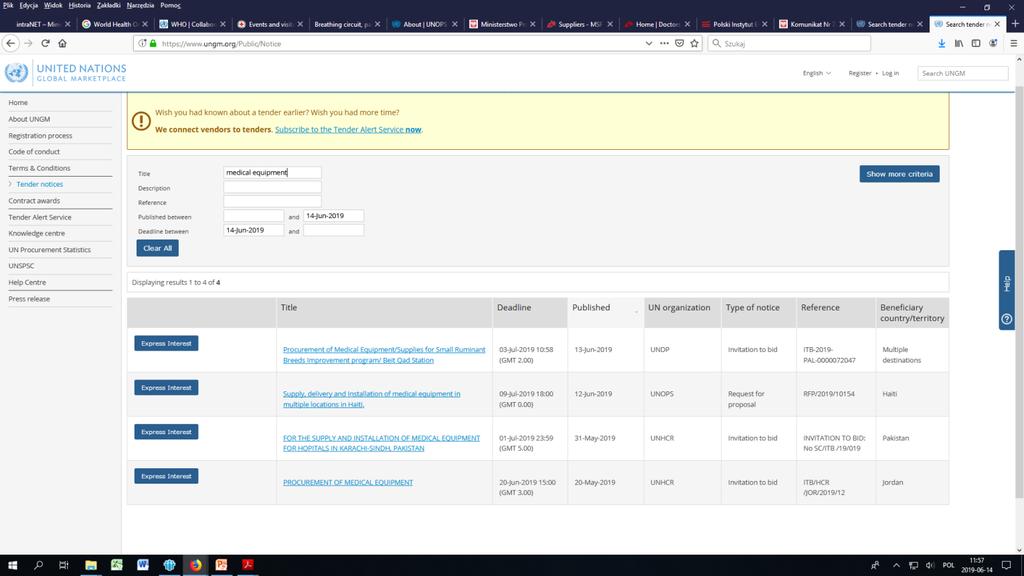Show hidden system tray icons
Screen dimensions: 1024x576
coord(896,566)
